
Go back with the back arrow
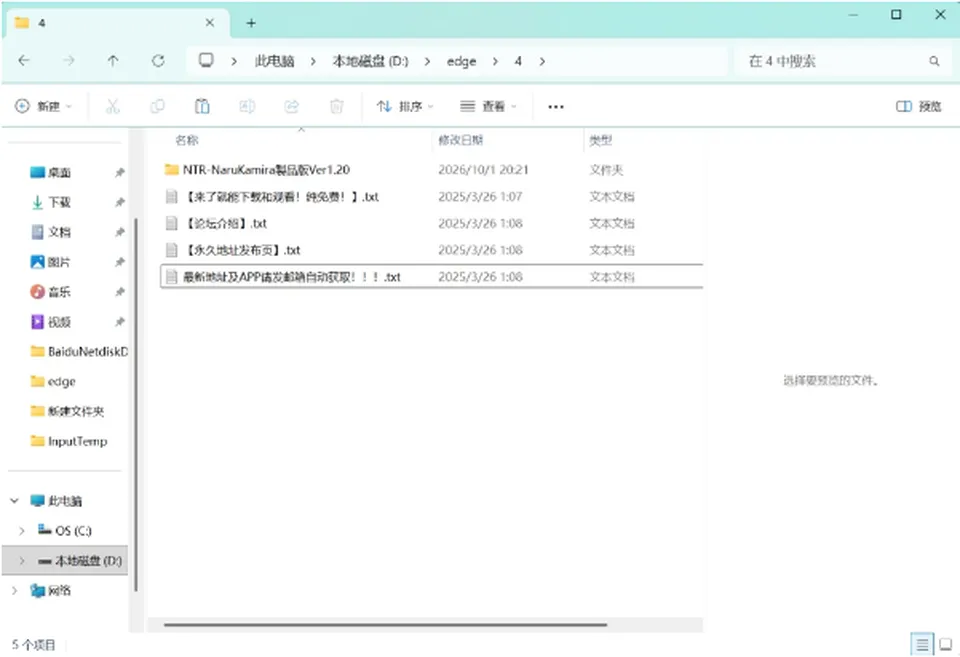tap(24, 61)
